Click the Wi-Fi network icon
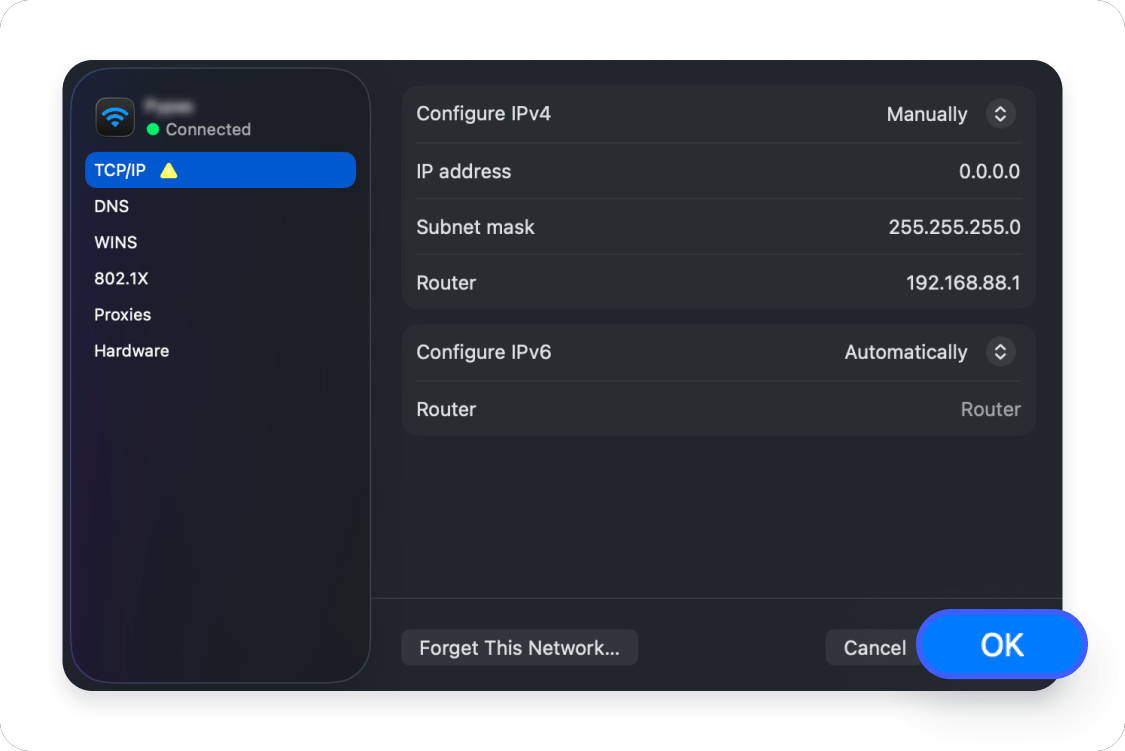1125x751 pixels. [115, 116]
